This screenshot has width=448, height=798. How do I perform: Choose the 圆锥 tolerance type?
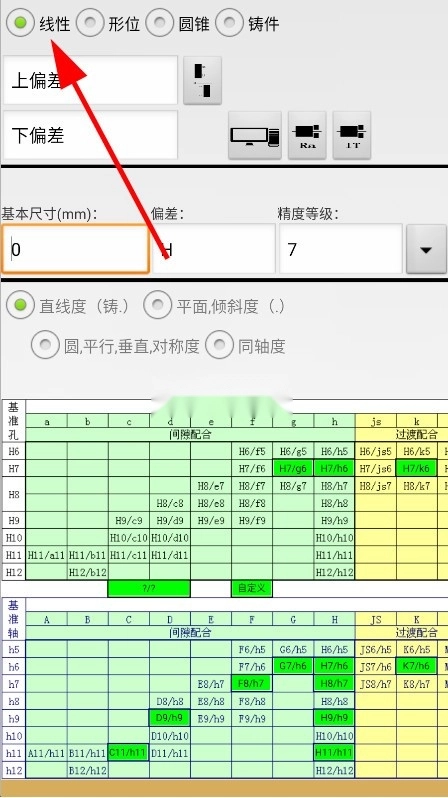[x=160, y=23]
